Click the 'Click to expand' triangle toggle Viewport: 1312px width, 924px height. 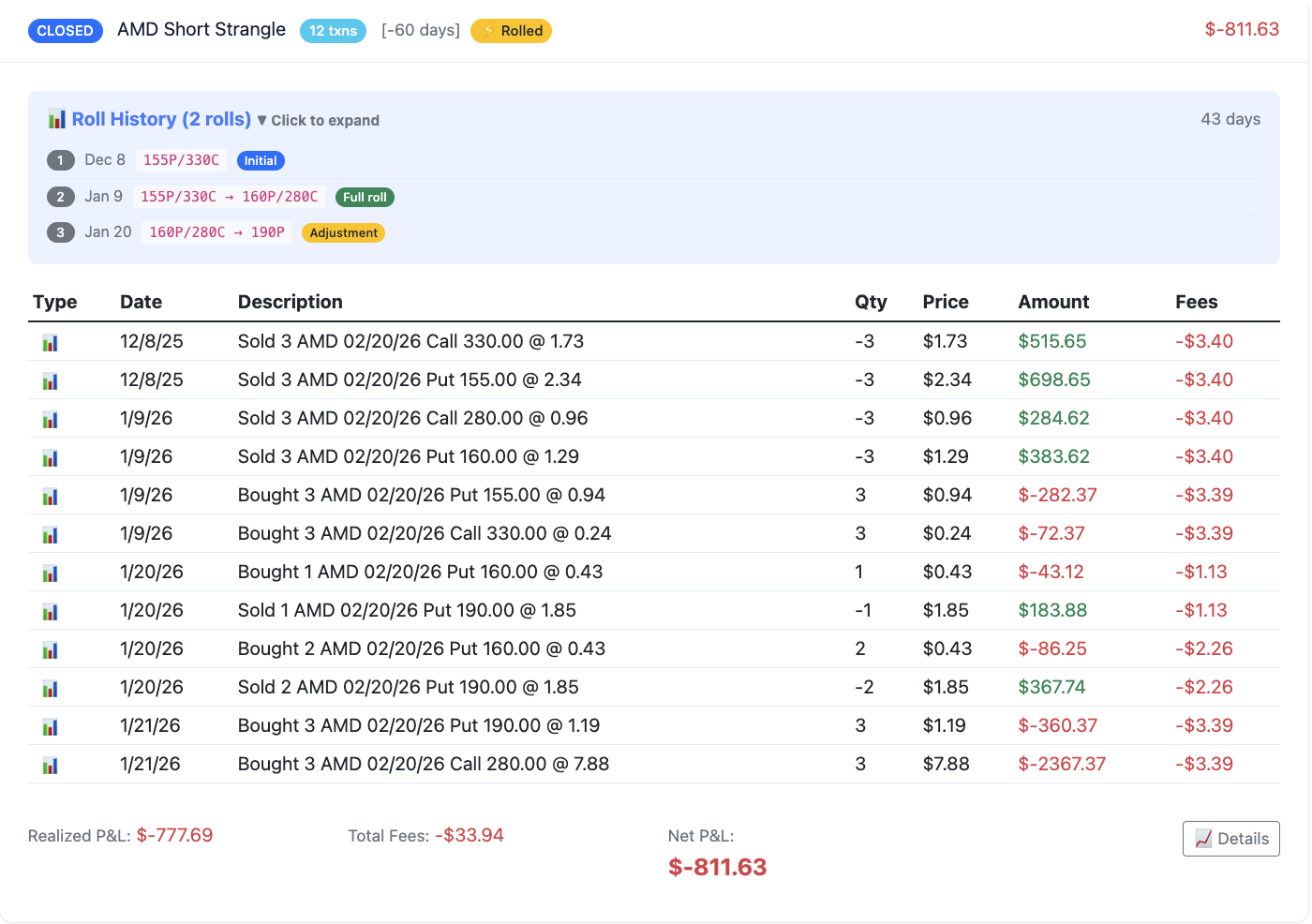coord(262,120)
